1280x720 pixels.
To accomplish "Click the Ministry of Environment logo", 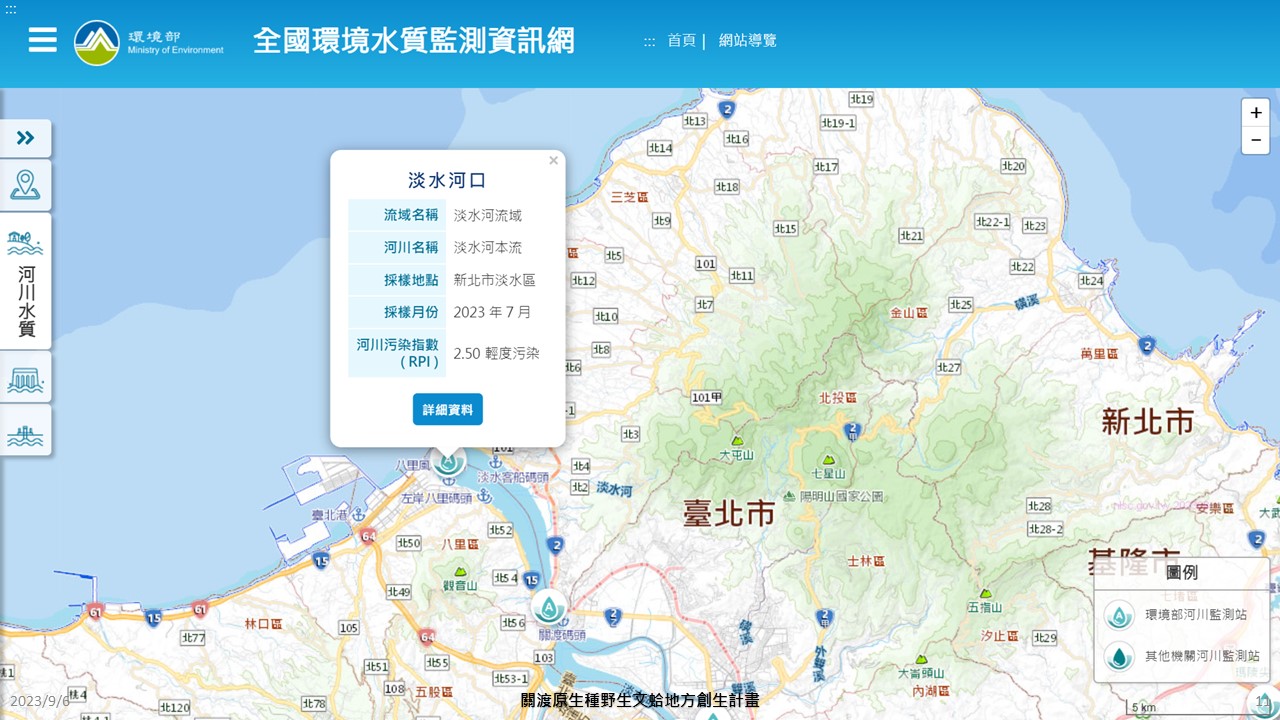I will (x=149, y=42).
